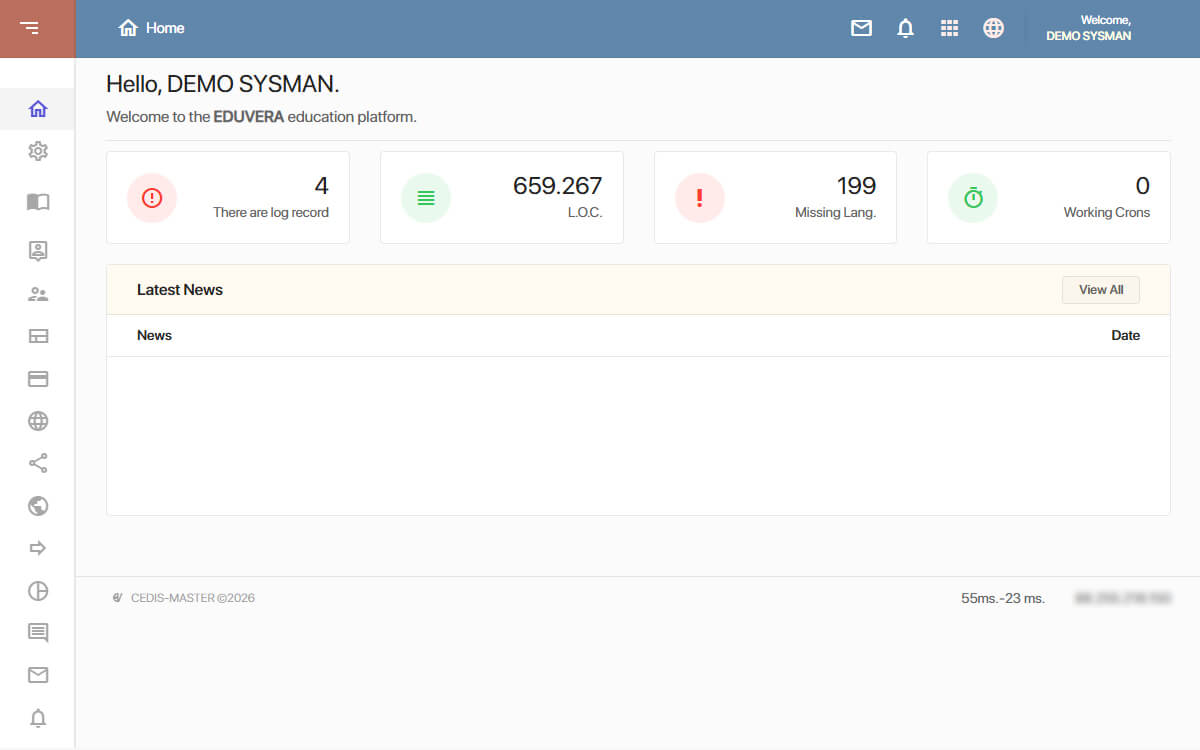Open the chat message icon in sidebar
Image resolution: width=1200 pixels, height=750 pixels.
[x=38, y=632]
